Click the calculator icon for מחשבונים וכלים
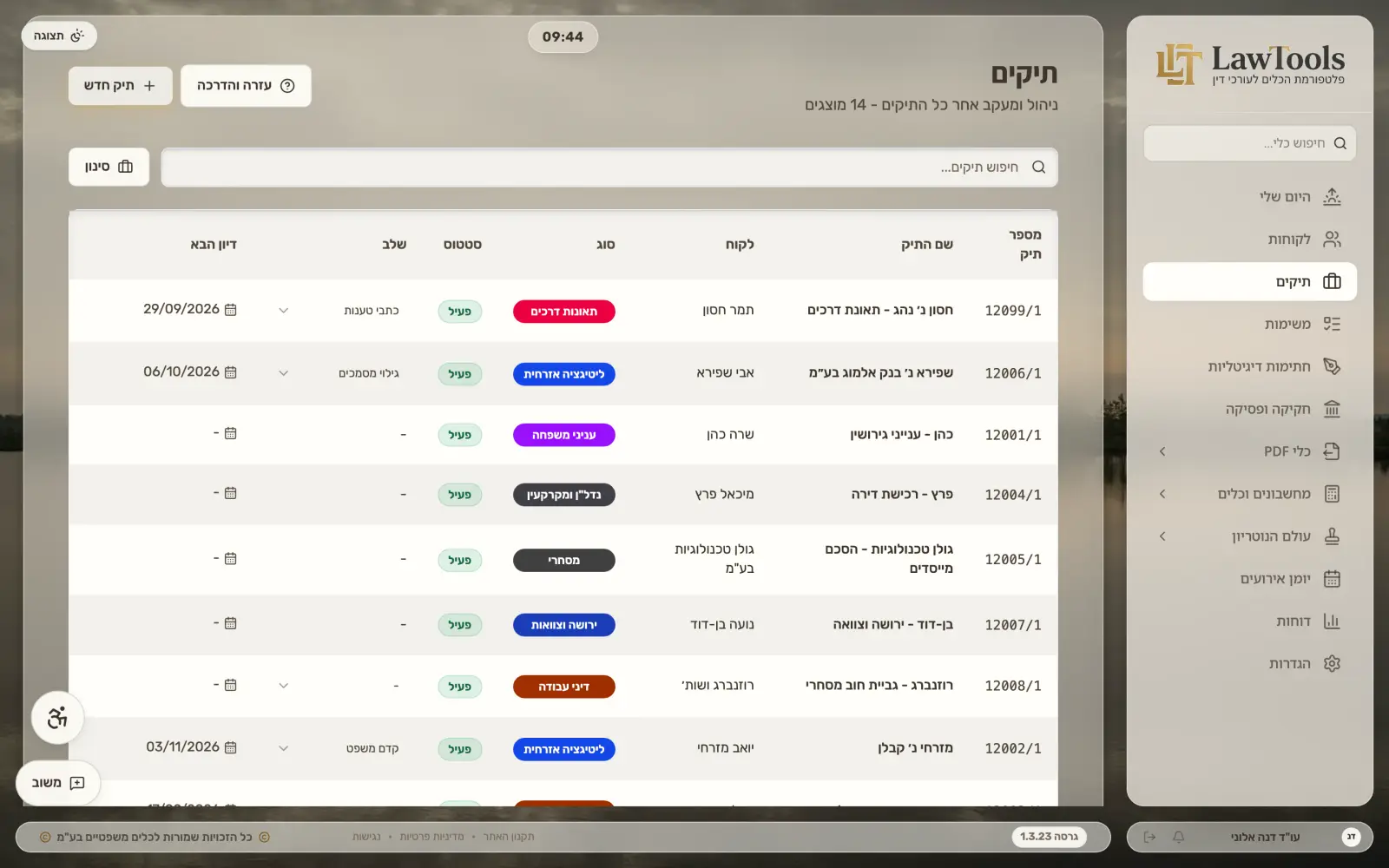 [x=1332, y=494]
